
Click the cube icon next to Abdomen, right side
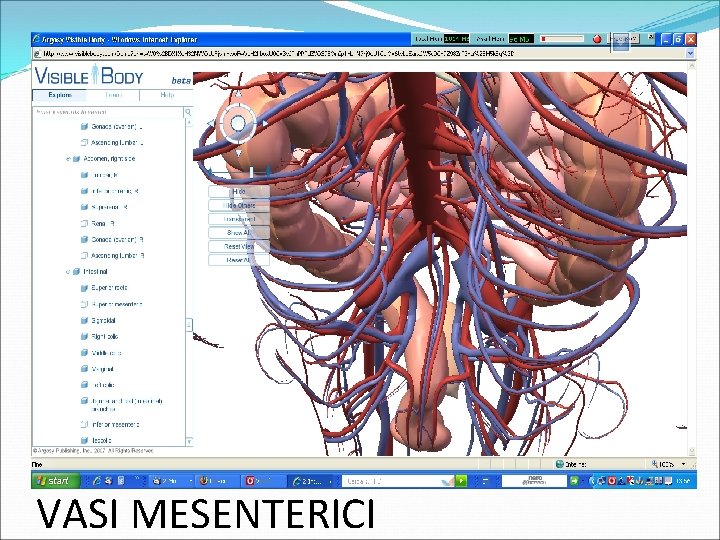click(x=76, y=159)
